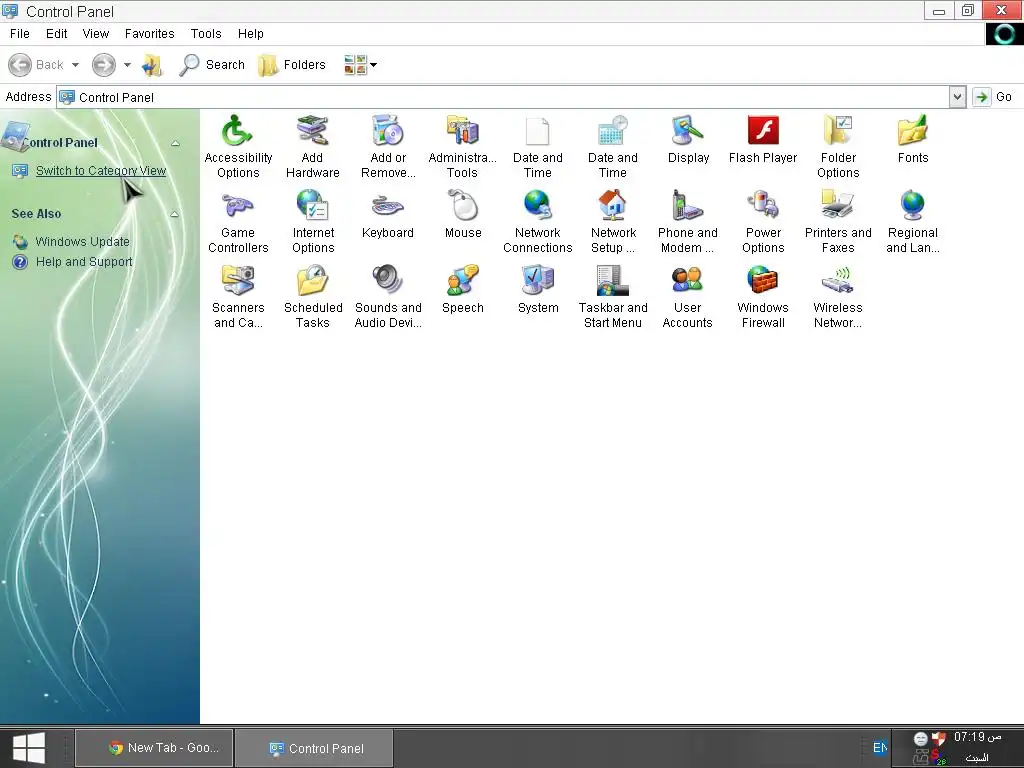Viewport: 1024px width, 768px height.
Task: Expand the Address bar dropdown
Action: pos(957,97)
